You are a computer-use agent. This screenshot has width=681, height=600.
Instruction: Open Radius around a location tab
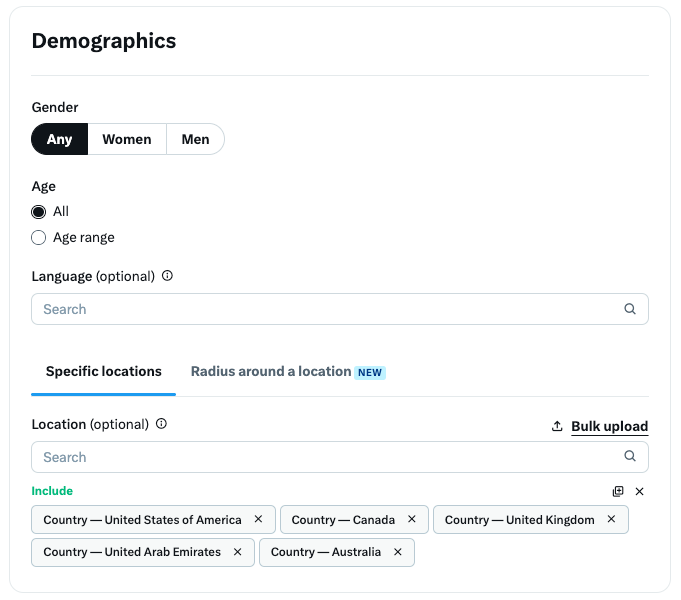(288, 372)
